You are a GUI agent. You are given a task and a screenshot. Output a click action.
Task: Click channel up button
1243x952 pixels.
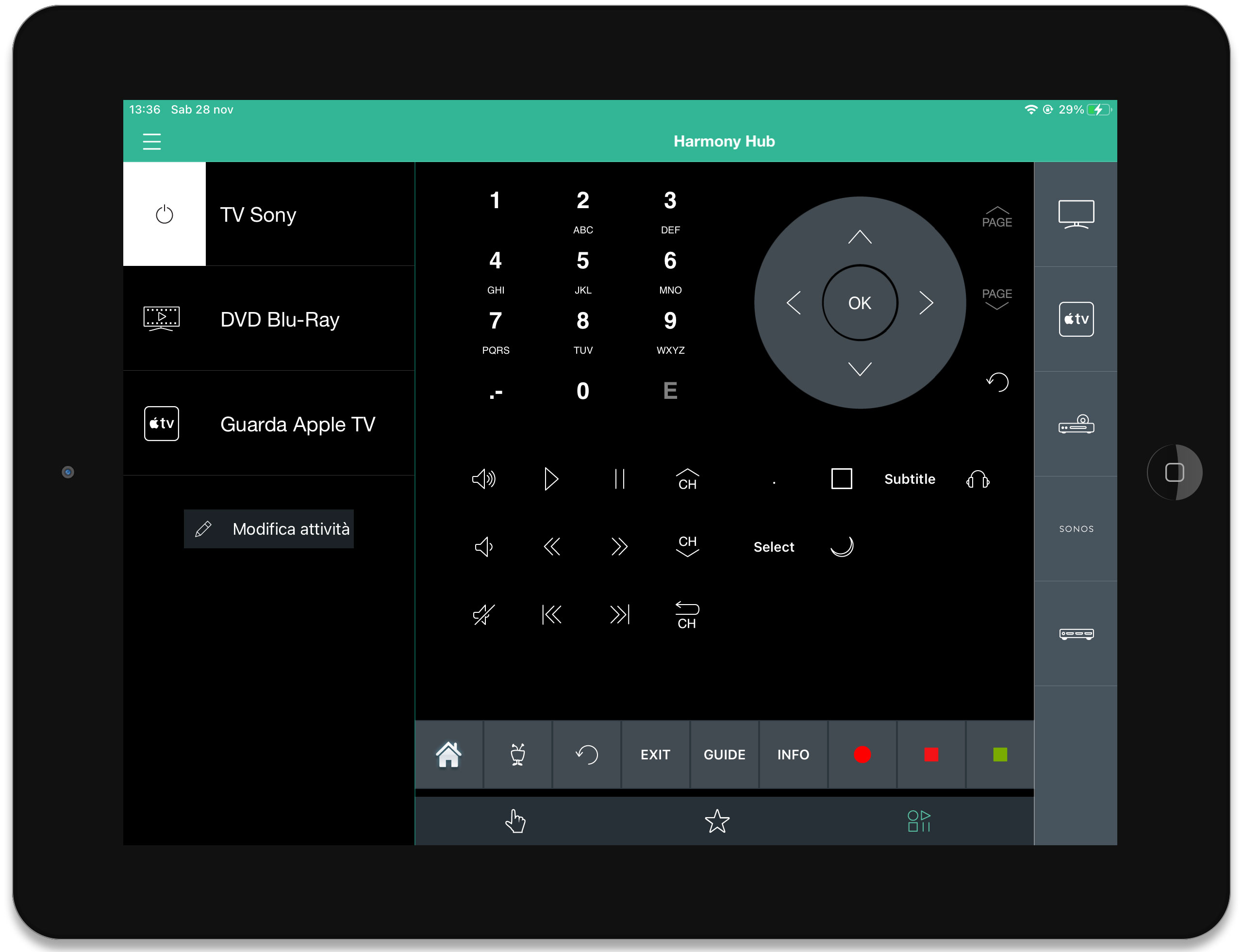click(x=687, y=479)
